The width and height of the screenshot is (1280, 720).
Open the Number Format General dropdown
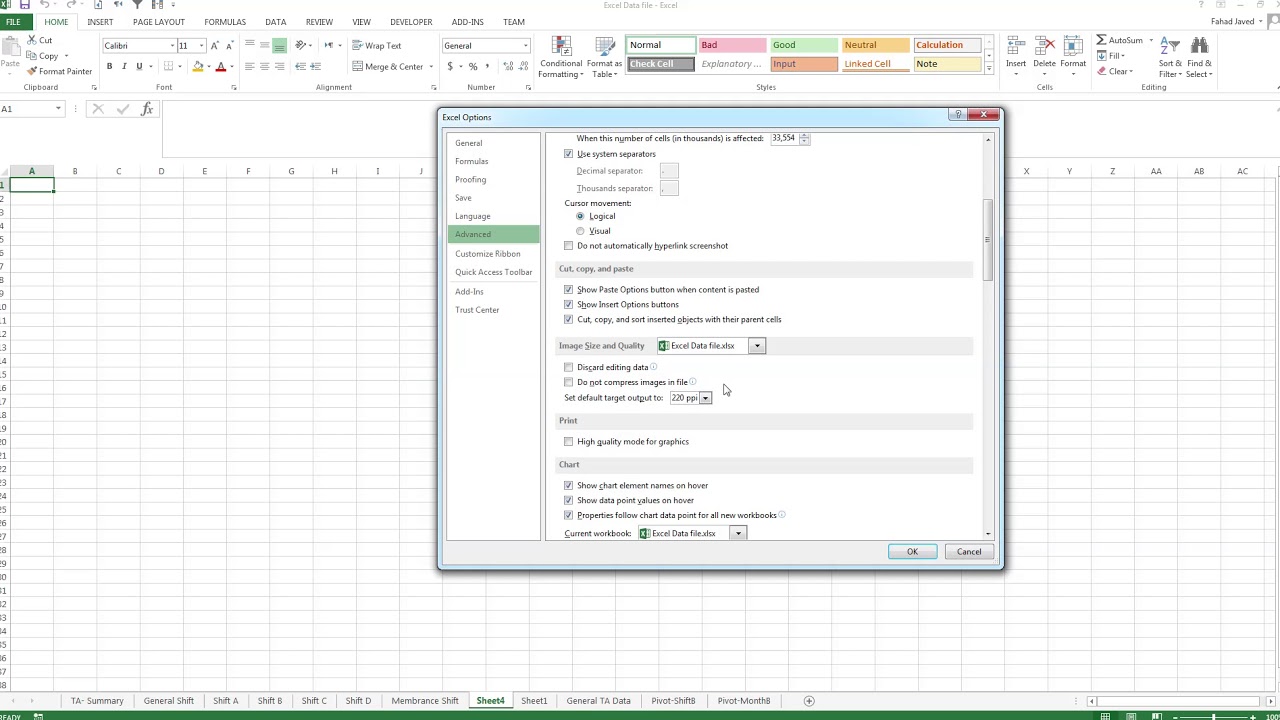tap(525, 46)
